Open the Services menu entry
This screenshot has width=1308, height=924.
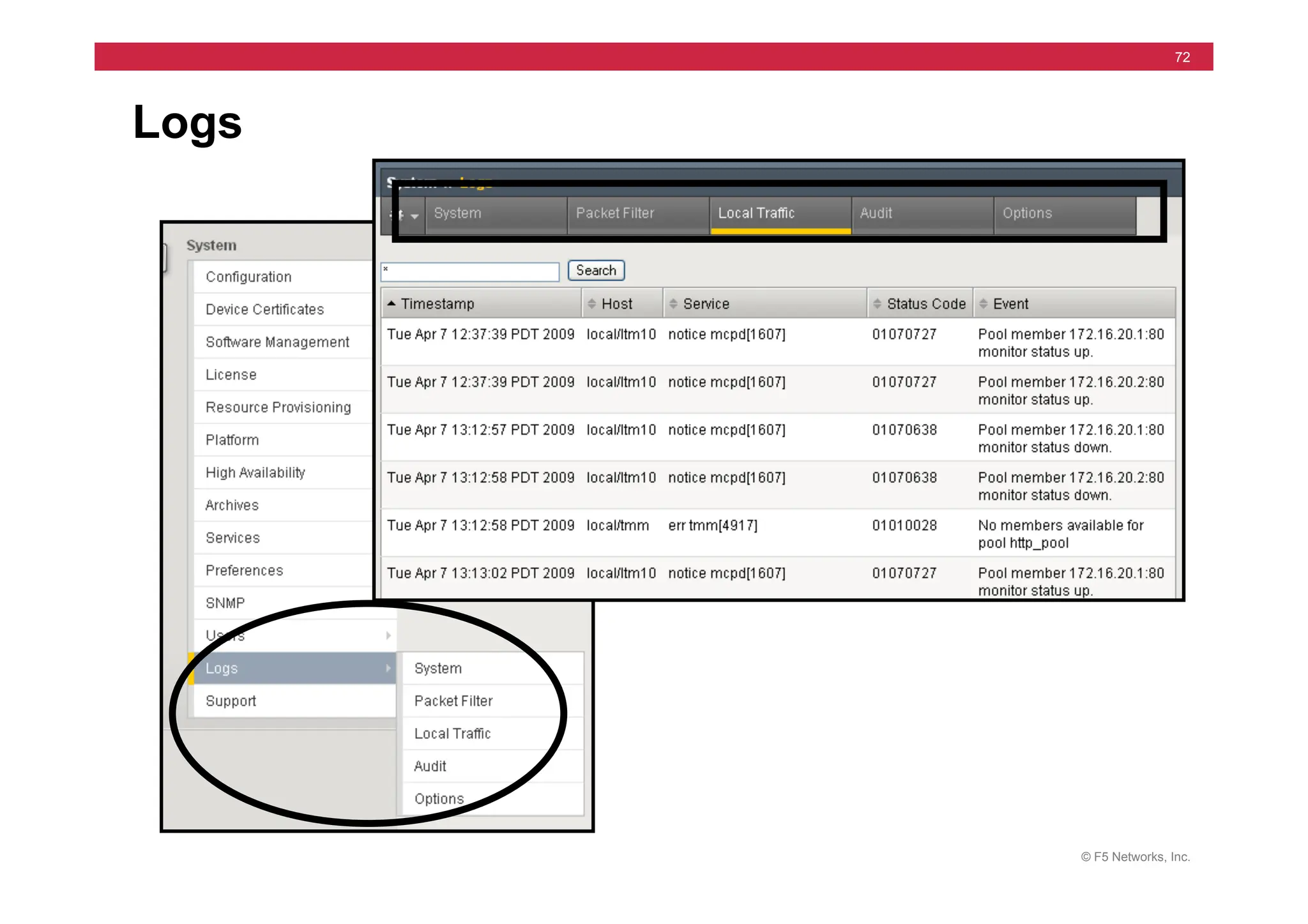[284, 538]
